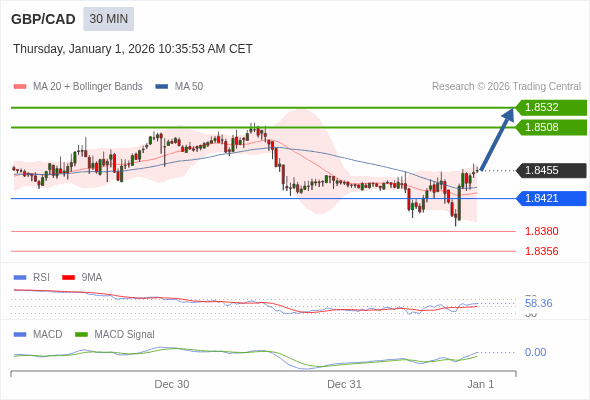Click the Research © 2026 Trading Central credit
590x400 pixels.
tap(506, 87)
